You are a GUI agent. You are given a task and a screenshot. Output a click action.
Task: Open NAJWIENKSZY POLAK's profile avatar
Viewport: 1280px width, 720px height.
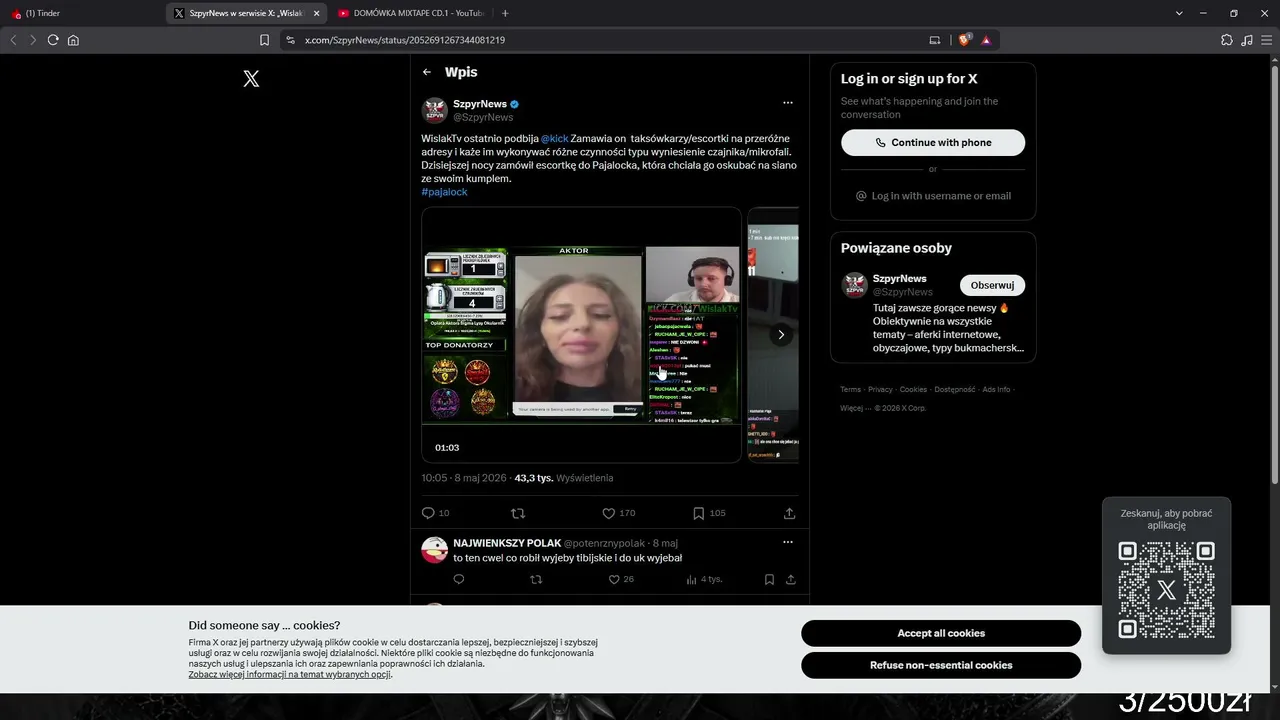coord(434,550)
